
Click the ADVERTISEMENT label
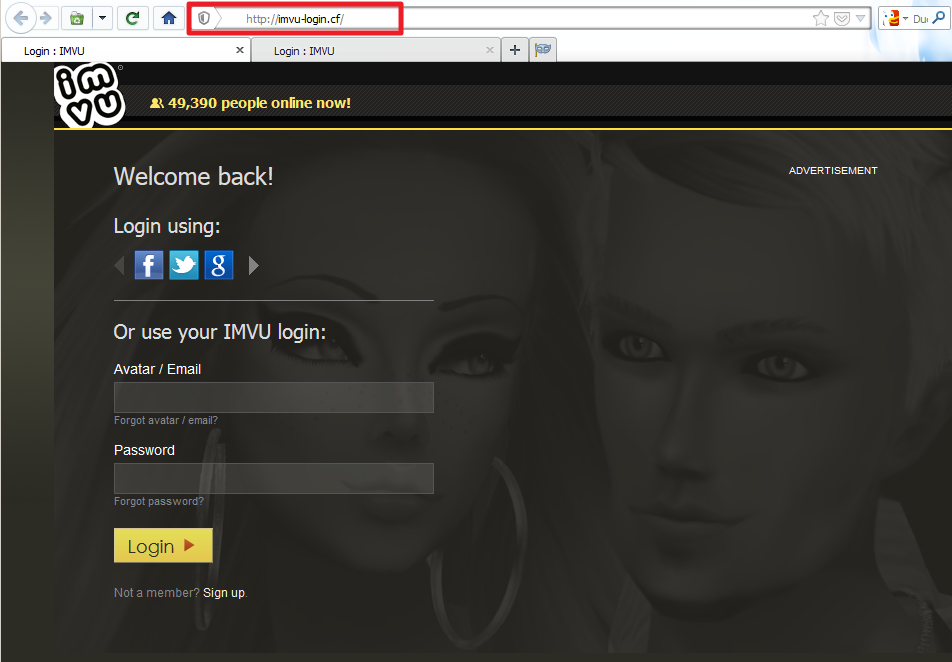tap(833, 171)
